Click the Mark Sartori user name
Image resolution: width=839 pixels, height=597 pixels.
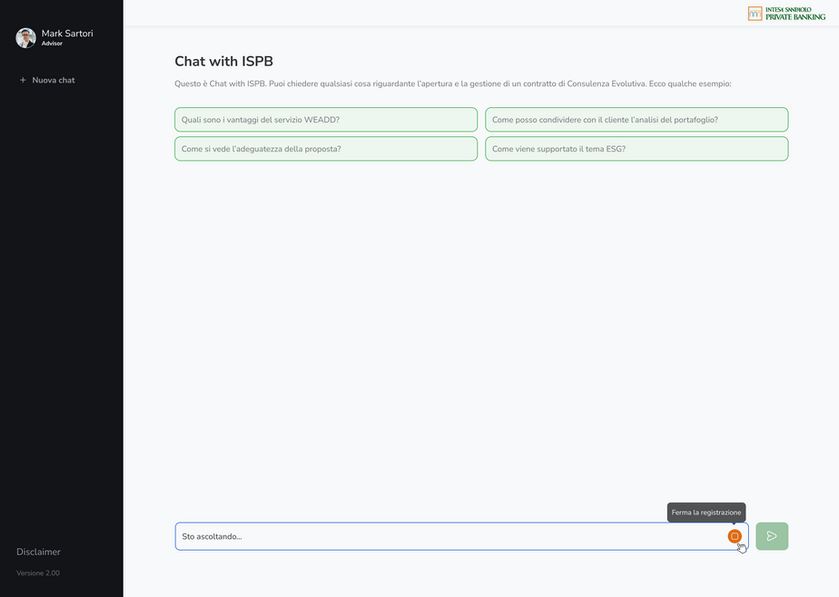pos(67,33)
